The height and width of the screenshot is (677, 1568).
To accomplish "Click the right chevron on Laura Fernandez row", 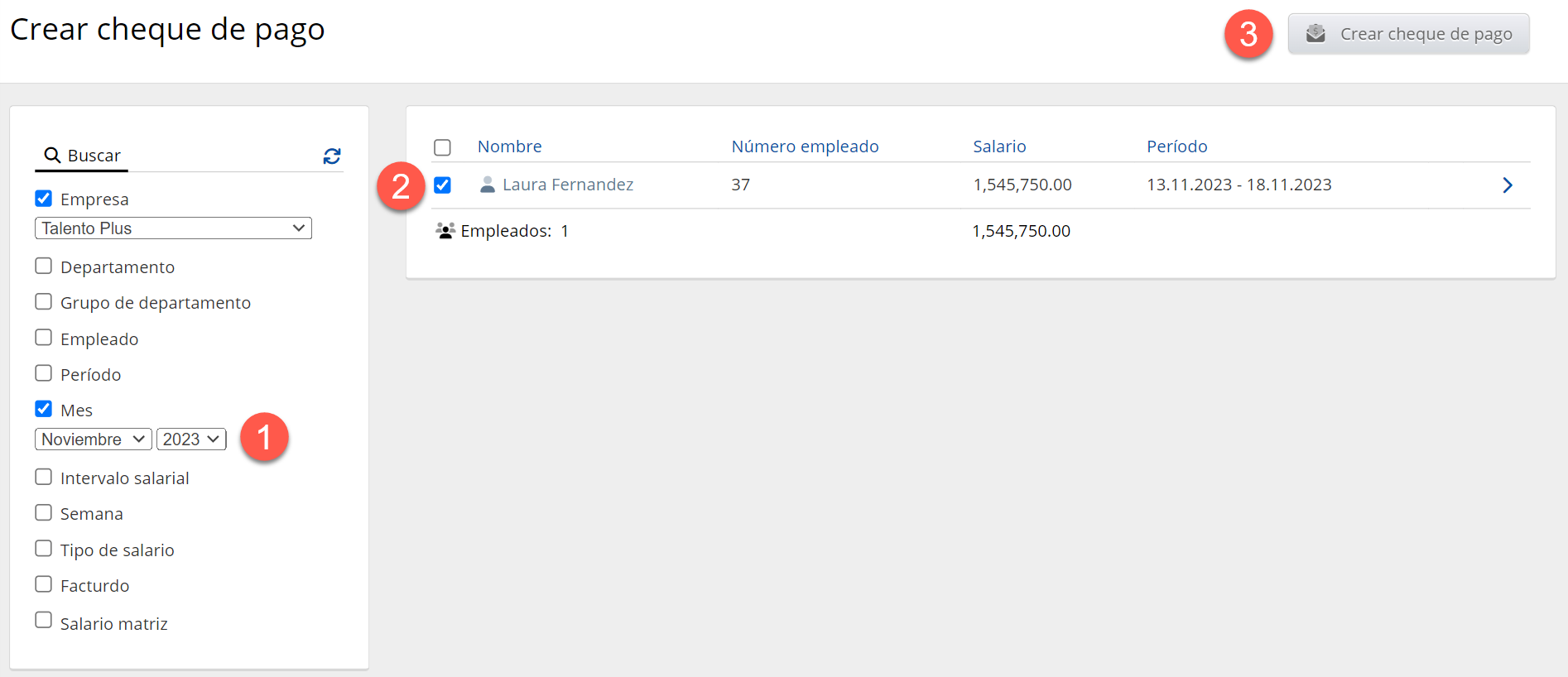I will coord(1507,185).
